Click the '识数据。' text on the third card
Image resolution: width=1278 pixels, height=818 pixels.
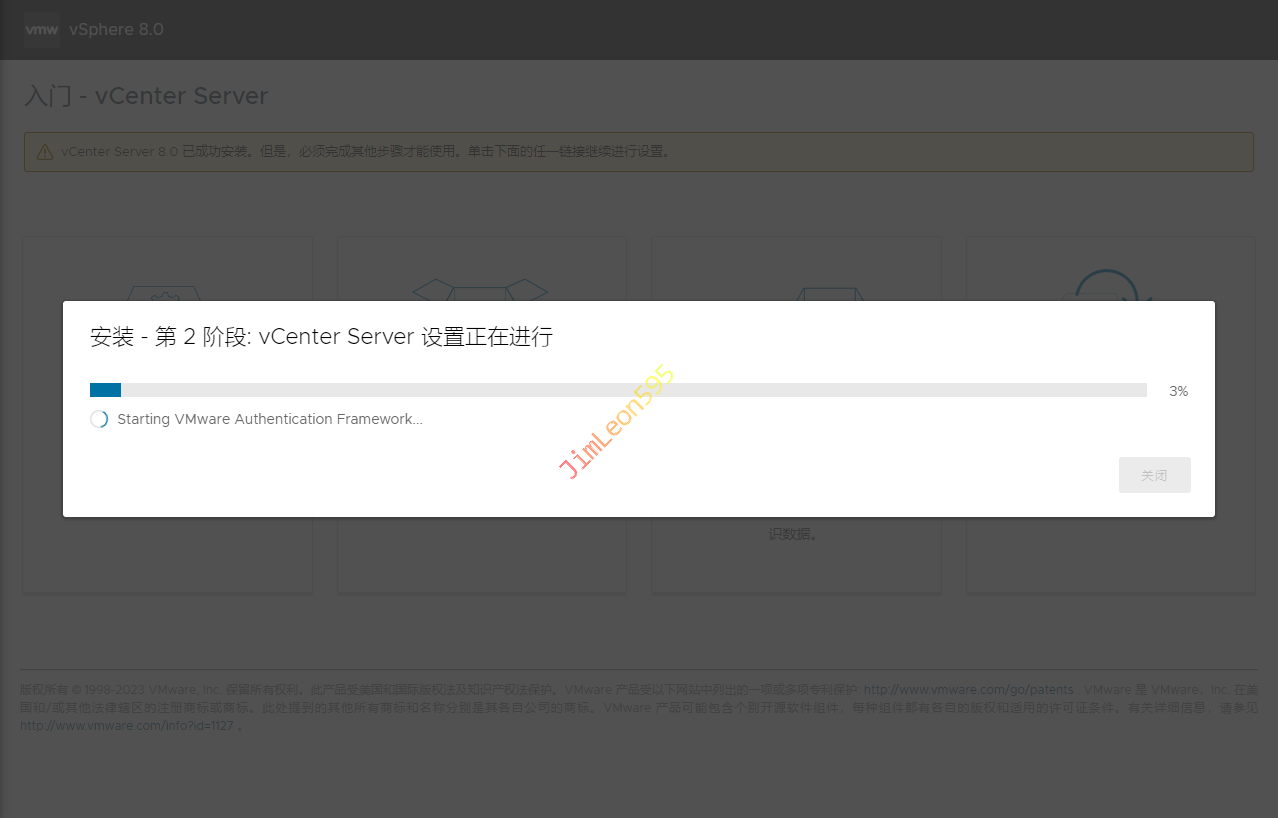click(x=793, y=534)
